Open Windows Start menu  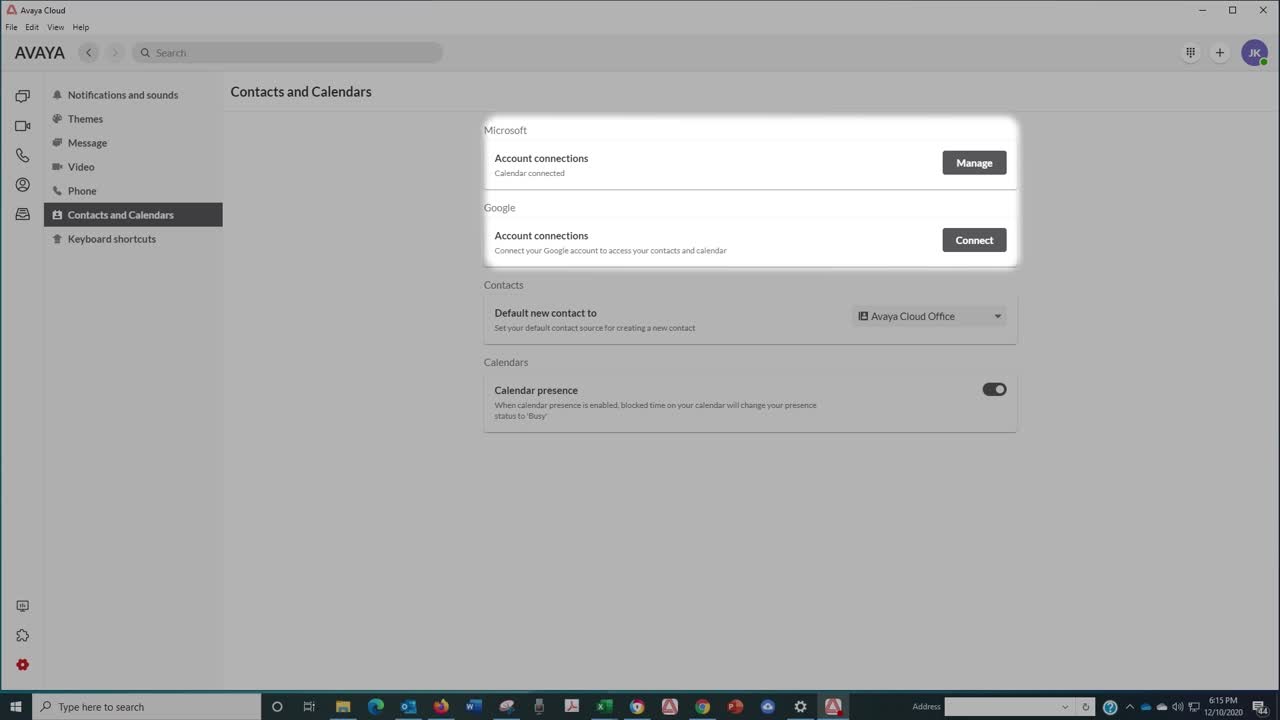point(16,707)
